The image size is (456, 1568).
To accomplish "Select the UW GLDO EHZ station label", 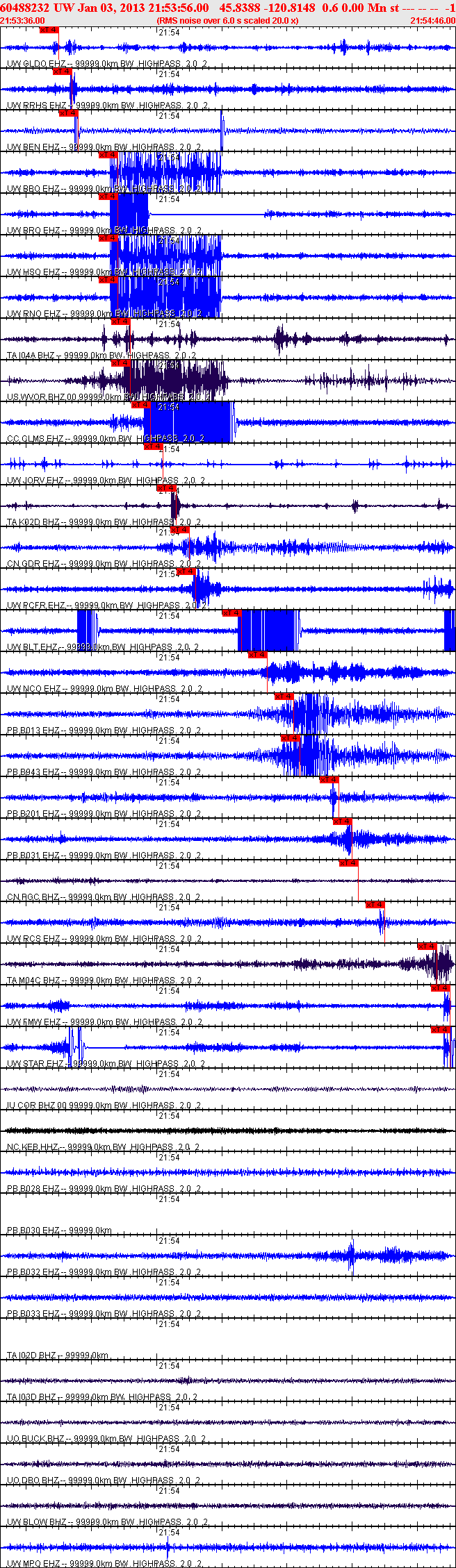I will pyautogui.click(x=106, y=64).
